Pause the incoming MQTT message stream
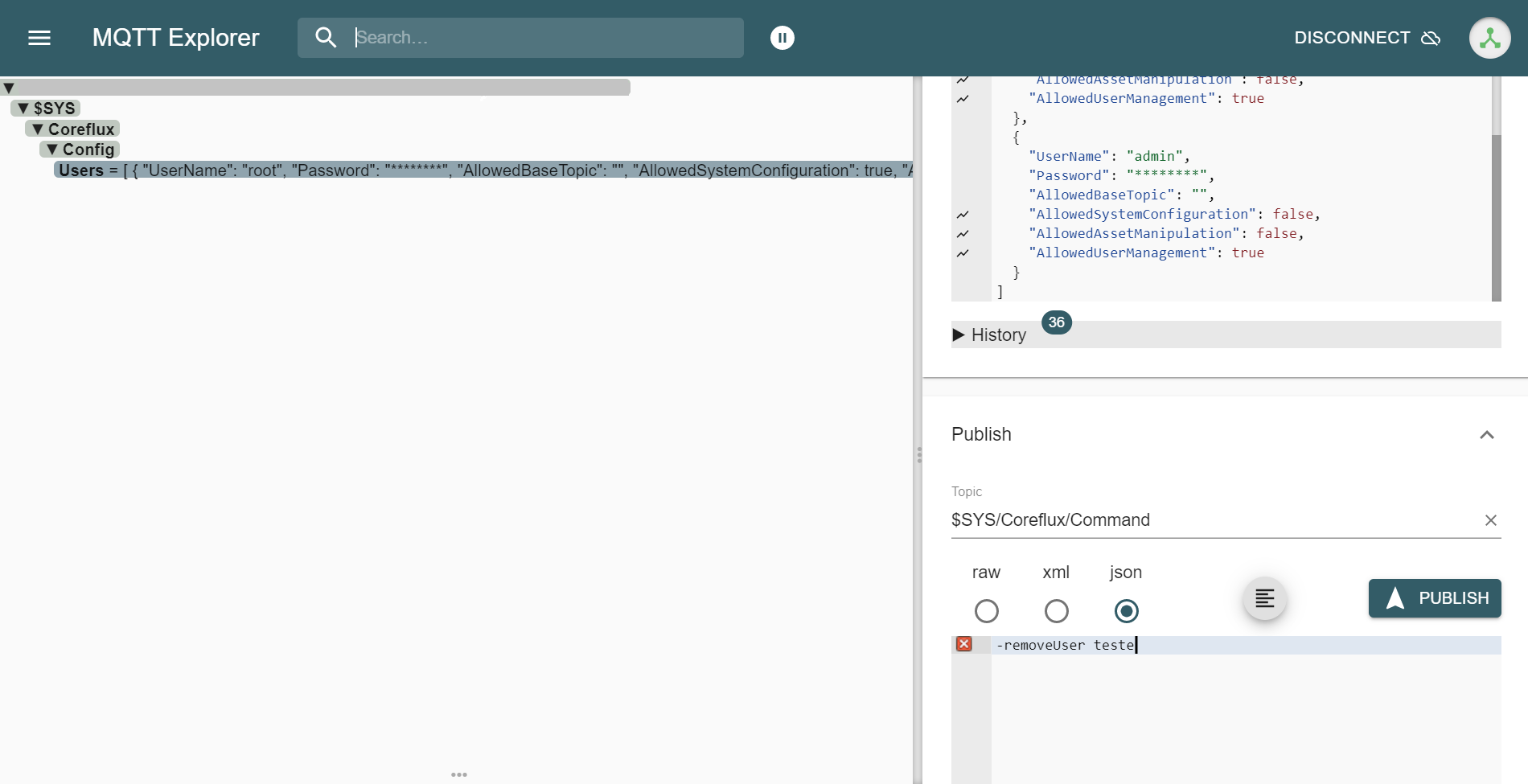Image resolution: width=1528 pixels, height=784 pixels. (x=782, y=38)
